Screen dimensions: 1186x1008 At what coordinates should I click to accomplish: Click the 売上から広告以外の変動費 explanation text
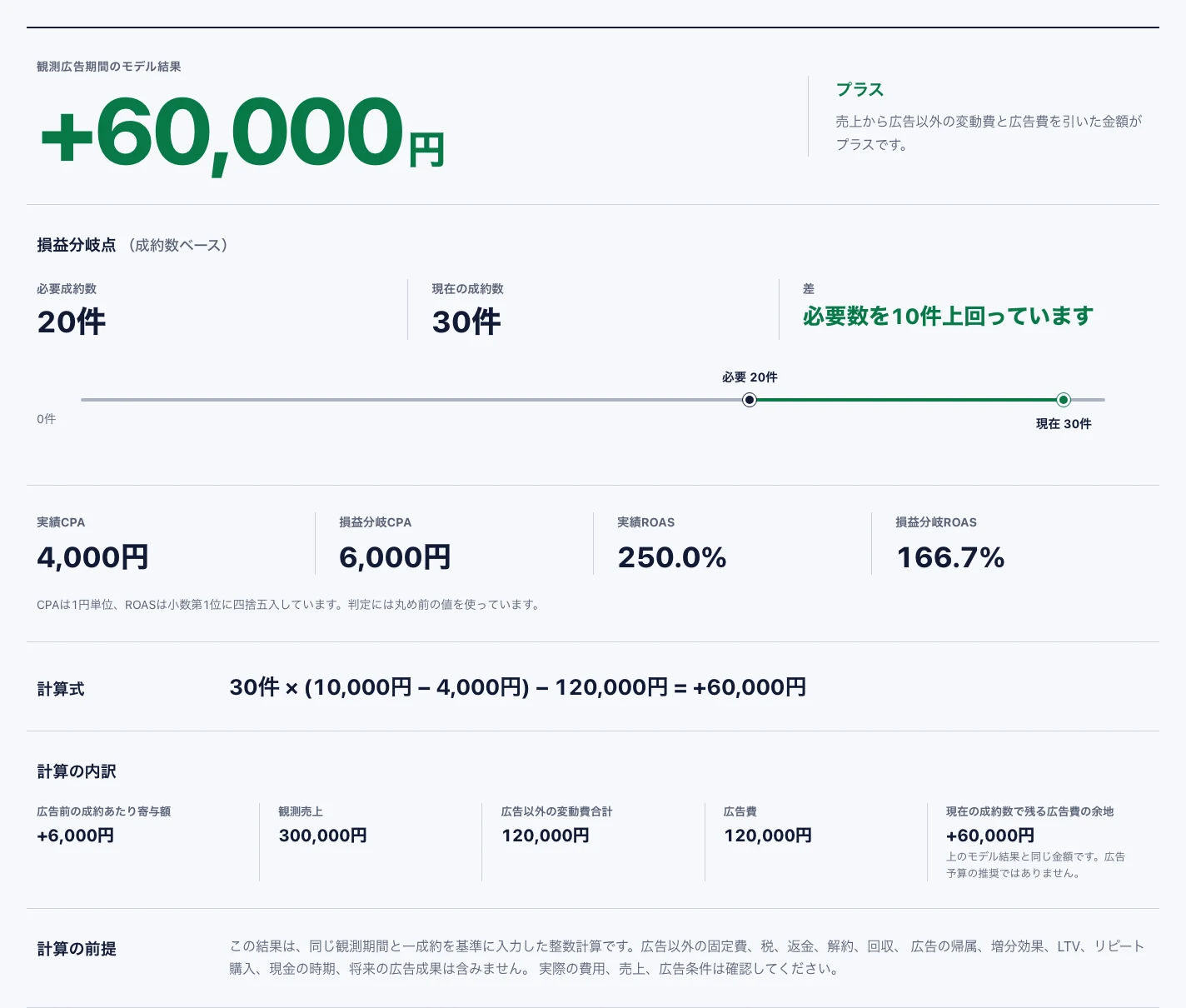click(x=989, y=132)
